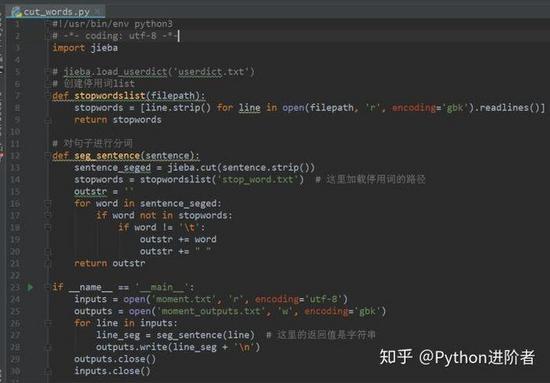Click the 'inputs.close()' statement

tap(112, 371)
